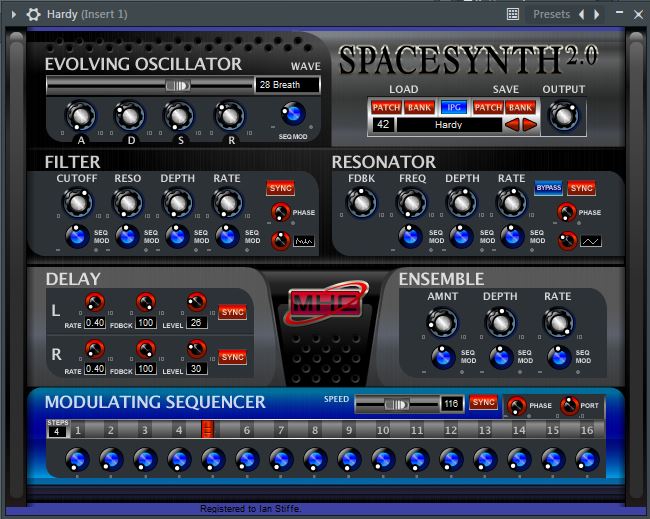650x519 pixels.
Task: Click the '28 Breath' wave name display
Action: (287, 85)
